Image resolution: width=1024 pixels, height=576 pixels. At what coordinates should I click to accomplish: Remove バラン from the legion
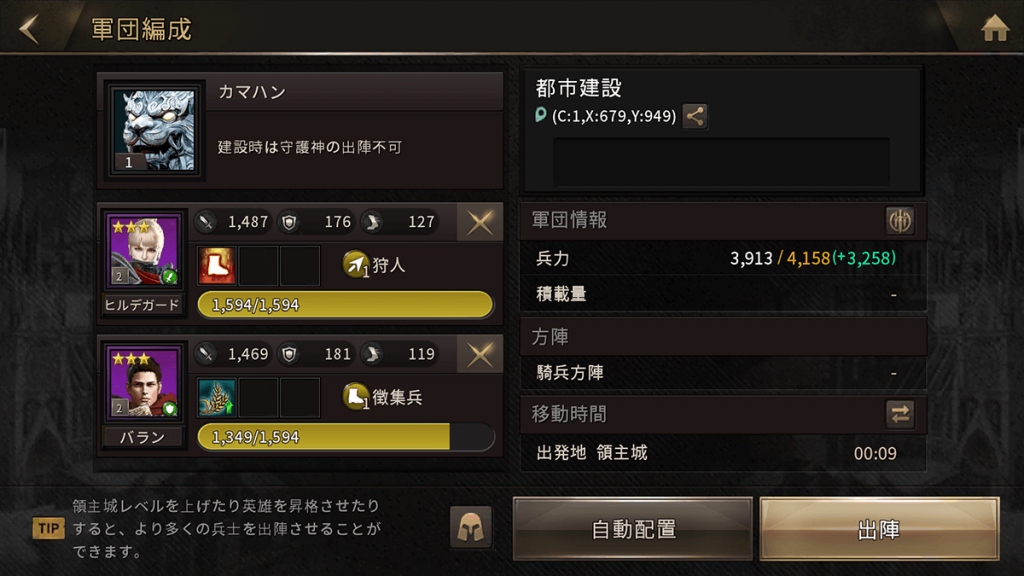(480, 355)
